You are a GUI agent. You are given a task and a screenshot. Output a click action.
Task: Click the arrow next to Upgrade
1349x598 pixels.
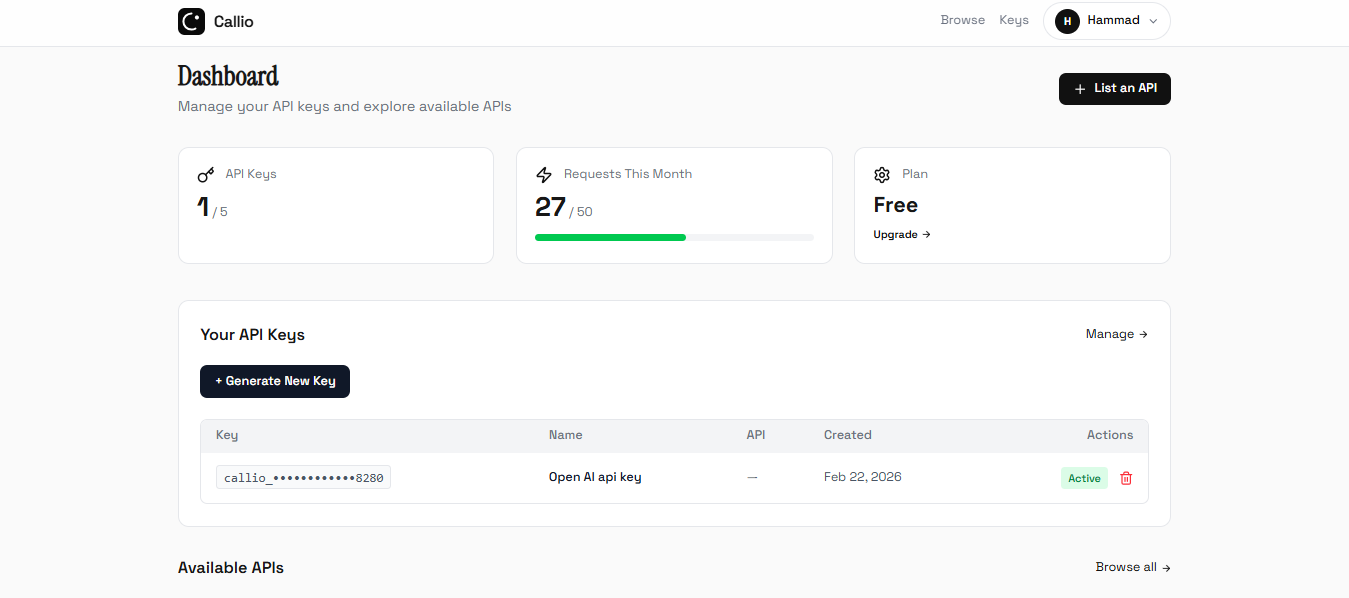click(925, 234)
